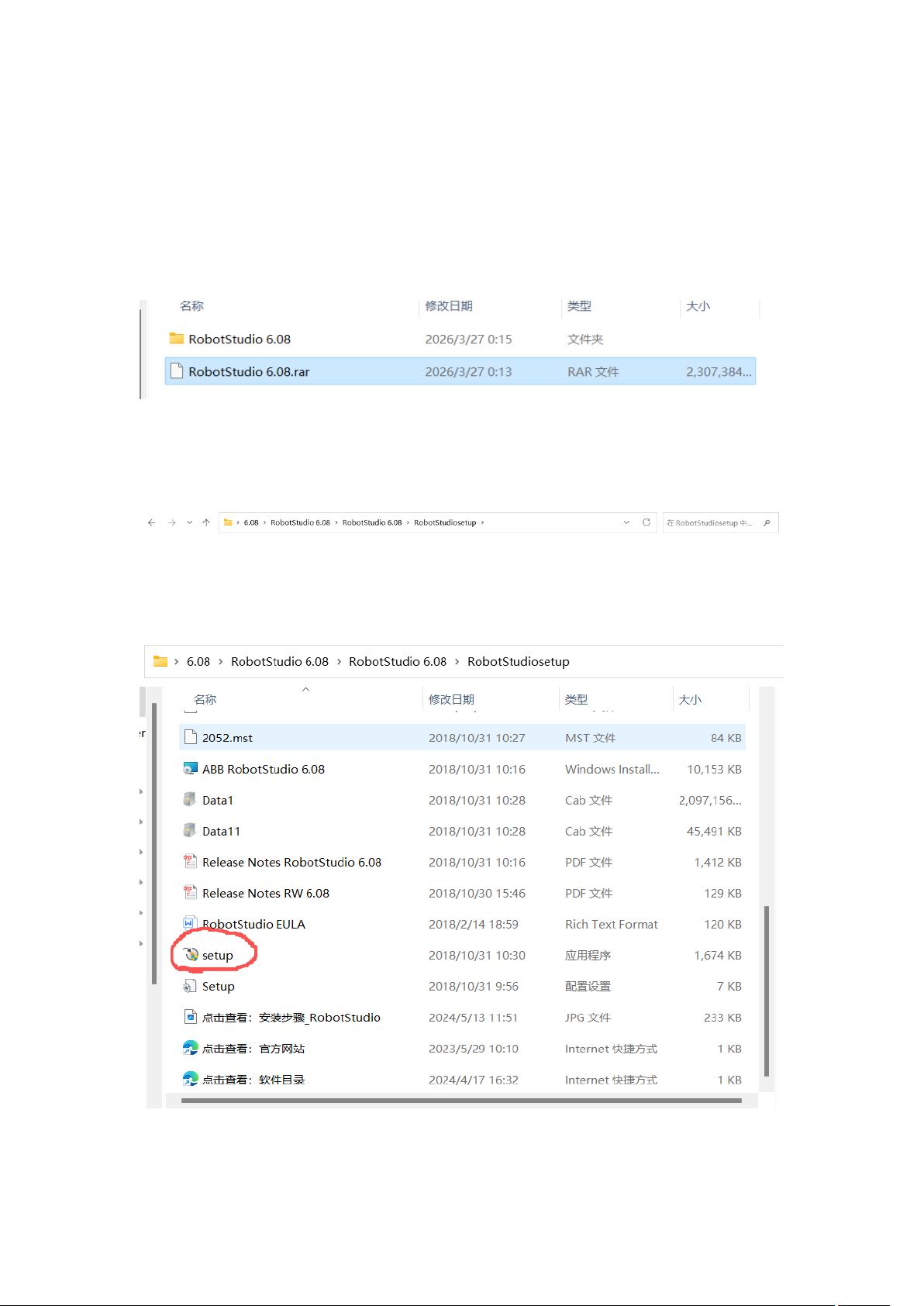Expand the chevron before 6.08 in large breadcrumb
This screenshot has width=924, height=1306.
(177, 661)
